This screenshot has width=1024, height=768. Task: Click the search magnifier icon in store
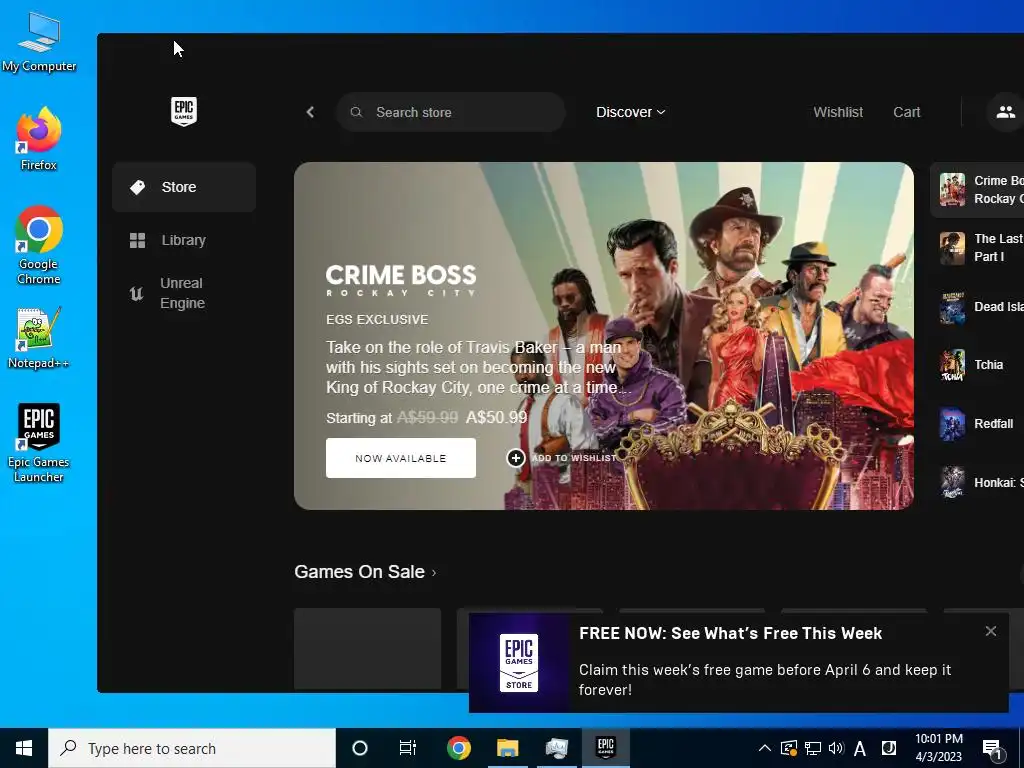click(356, 112)
